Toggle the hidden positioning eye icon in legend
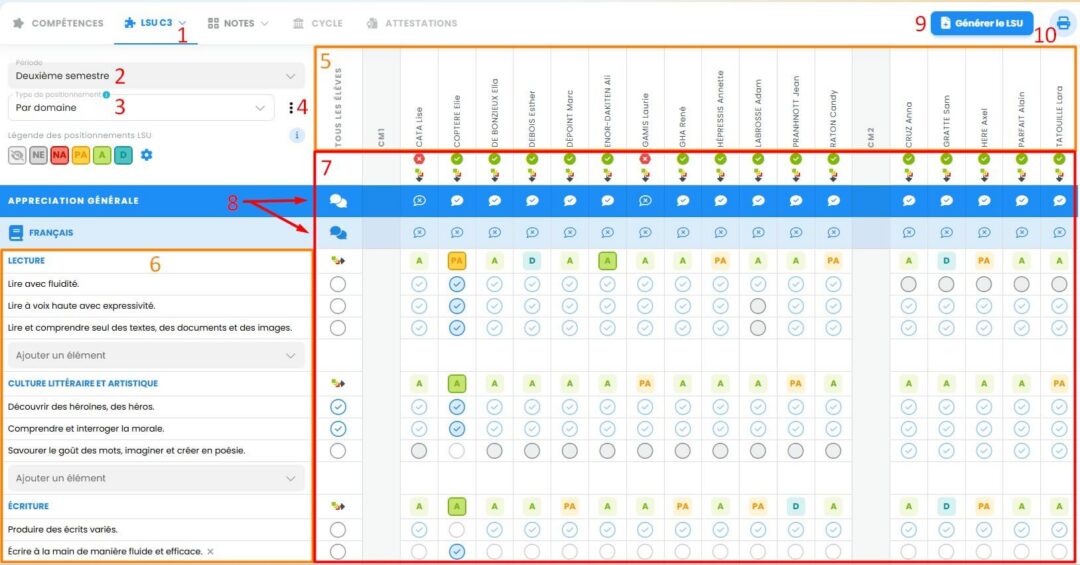 17,155
